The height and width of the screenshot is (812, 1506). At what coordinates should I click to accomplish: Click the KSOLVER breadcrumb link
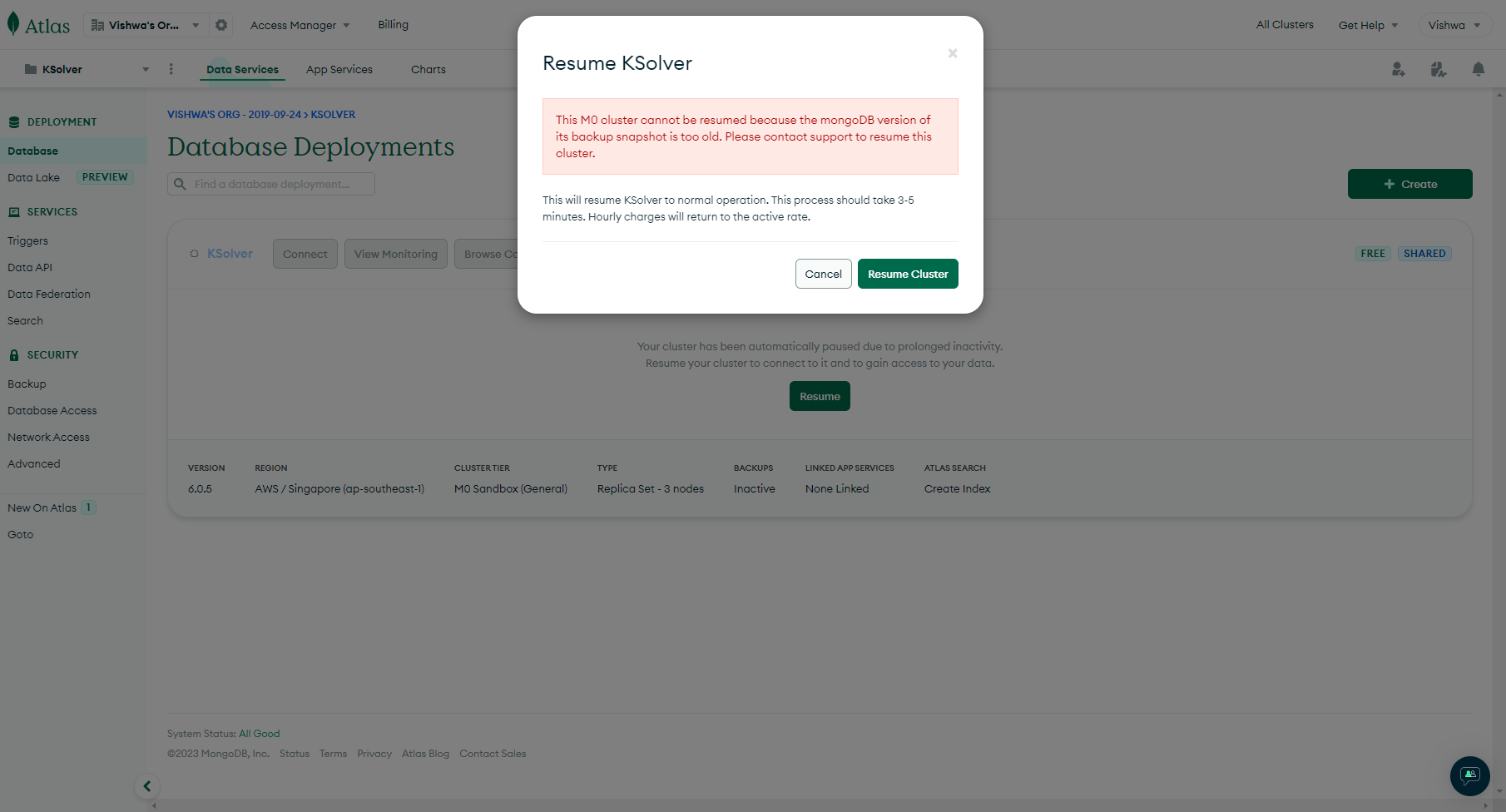333,115
